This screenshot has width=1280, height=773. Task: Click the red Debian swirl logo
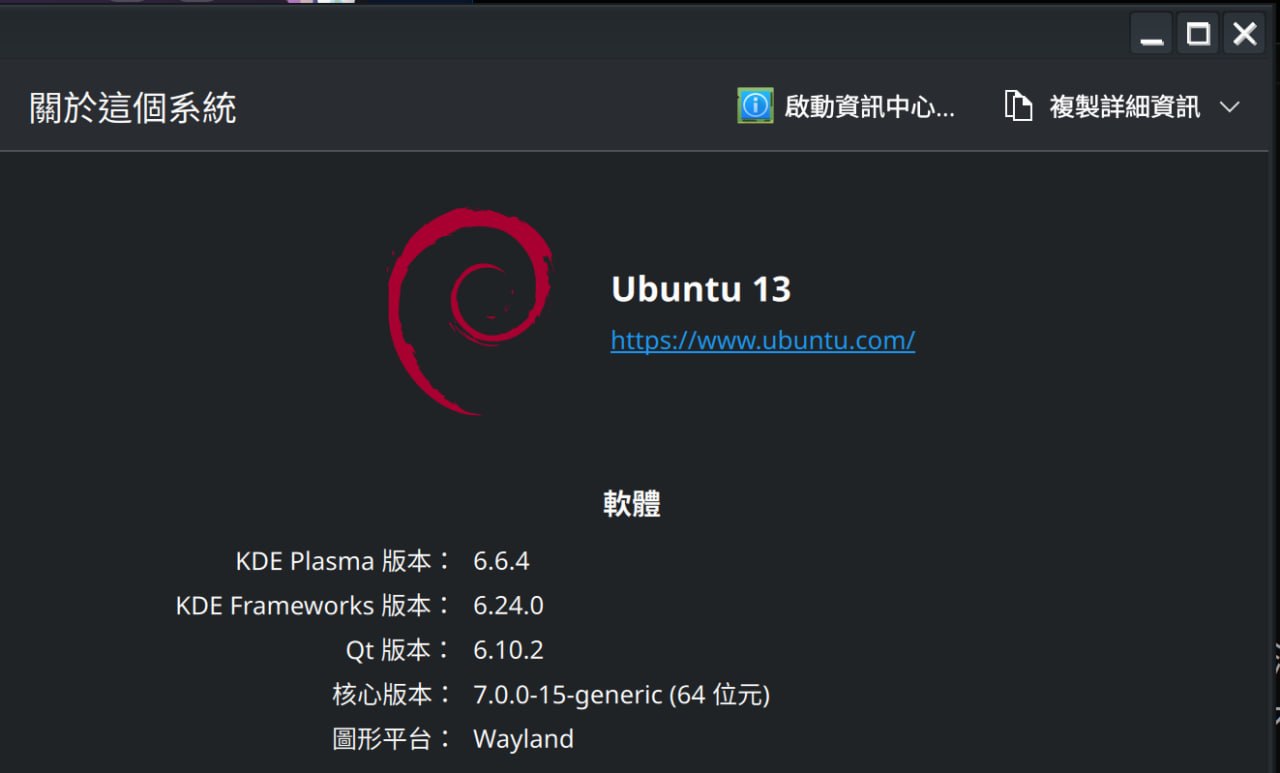click(470, 311)
